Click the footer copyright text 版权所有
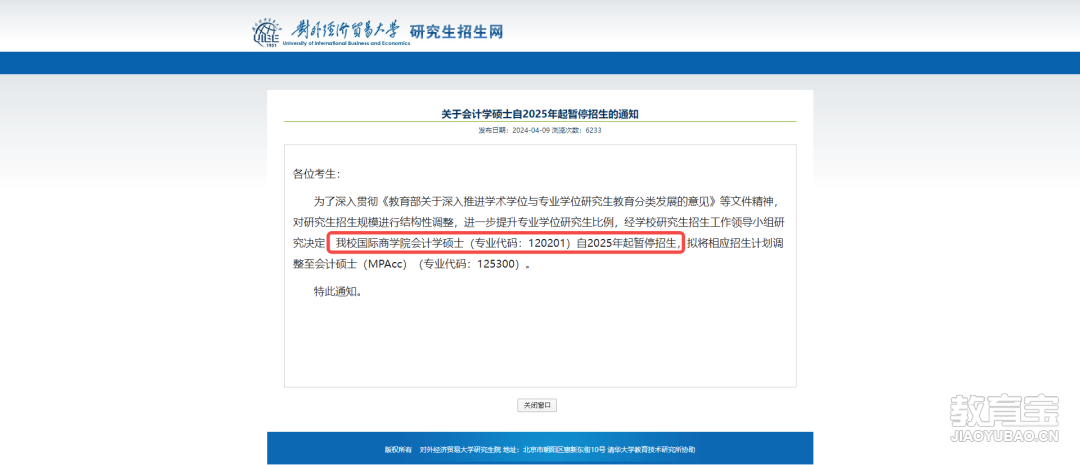 tap(397, 449)
